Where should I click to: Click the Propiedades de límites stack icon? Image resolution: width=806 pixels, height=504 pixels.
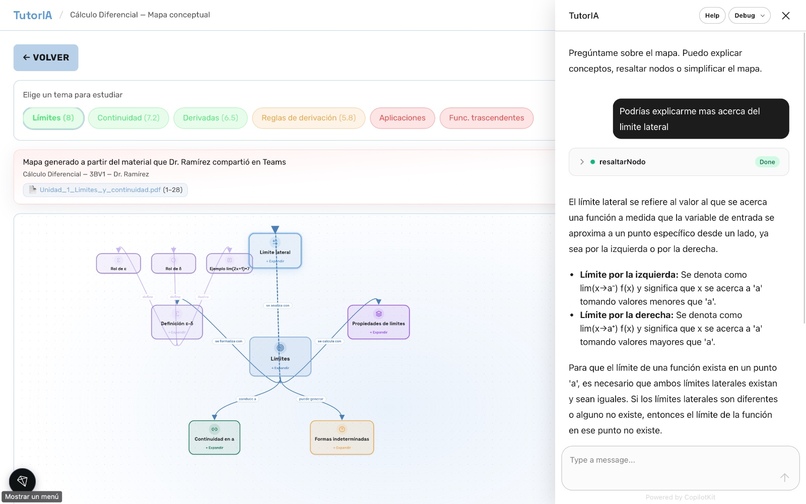pos(379,314)
